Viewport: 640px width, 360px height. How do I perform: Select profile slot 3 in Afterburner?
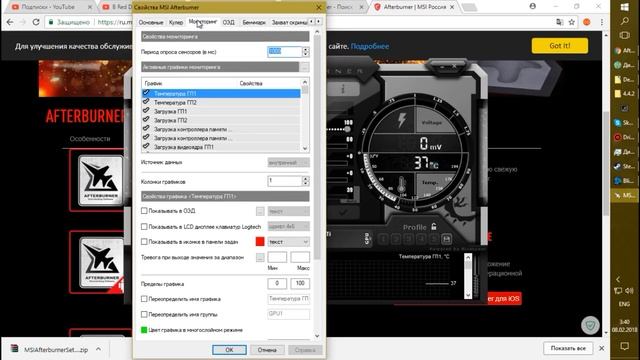point(409,239)
